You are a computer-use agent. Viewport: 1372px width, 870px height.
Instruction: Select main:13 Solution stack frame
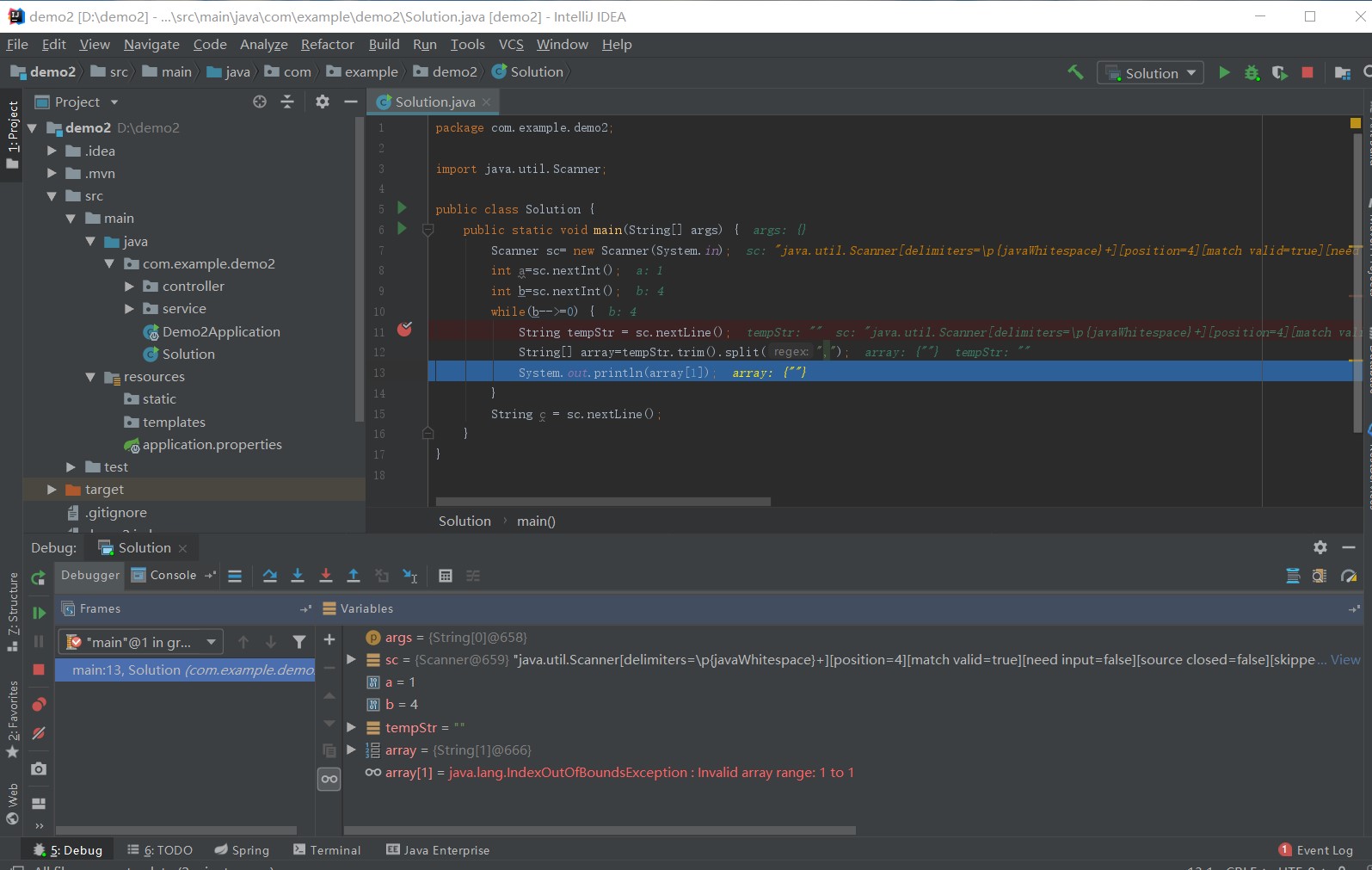185,669
